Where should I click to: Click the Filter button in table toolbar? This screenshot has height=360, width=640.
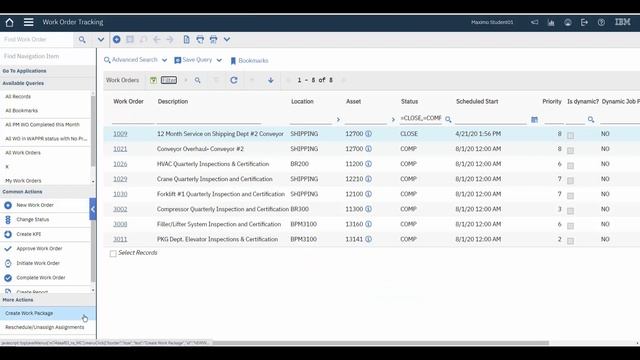click(169, 80)
